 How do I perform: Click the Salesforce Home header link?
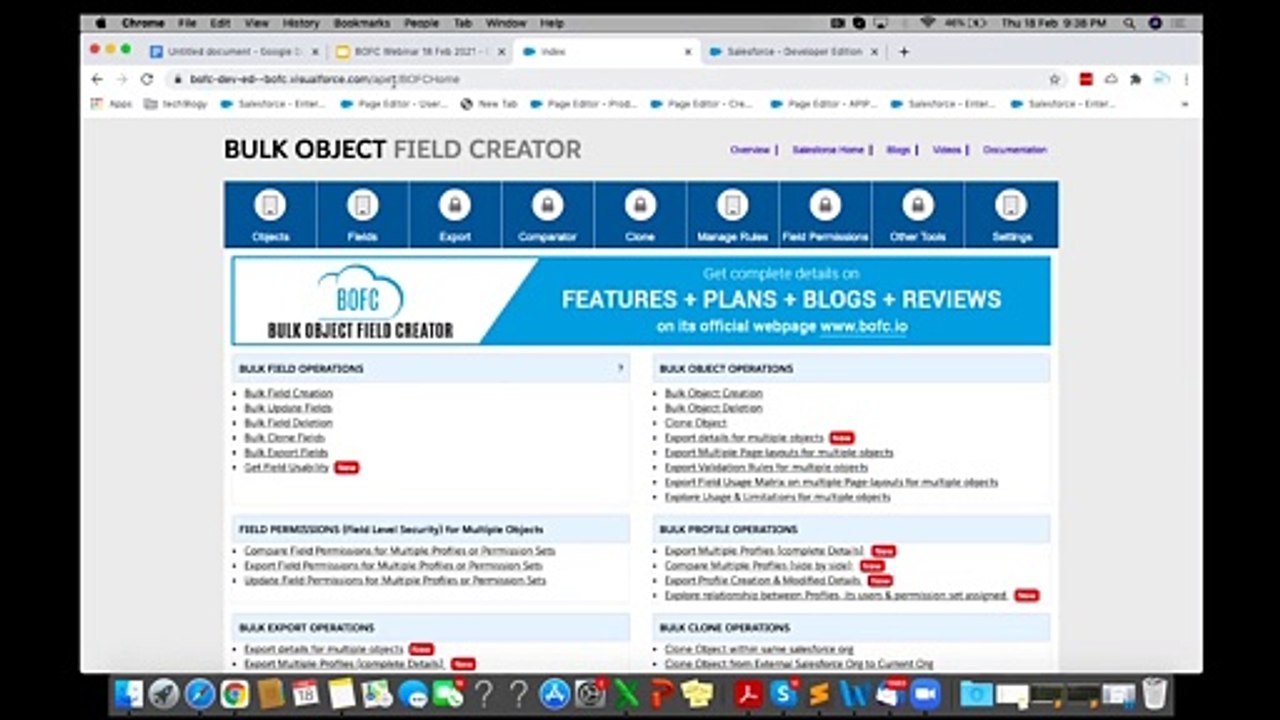827,150
